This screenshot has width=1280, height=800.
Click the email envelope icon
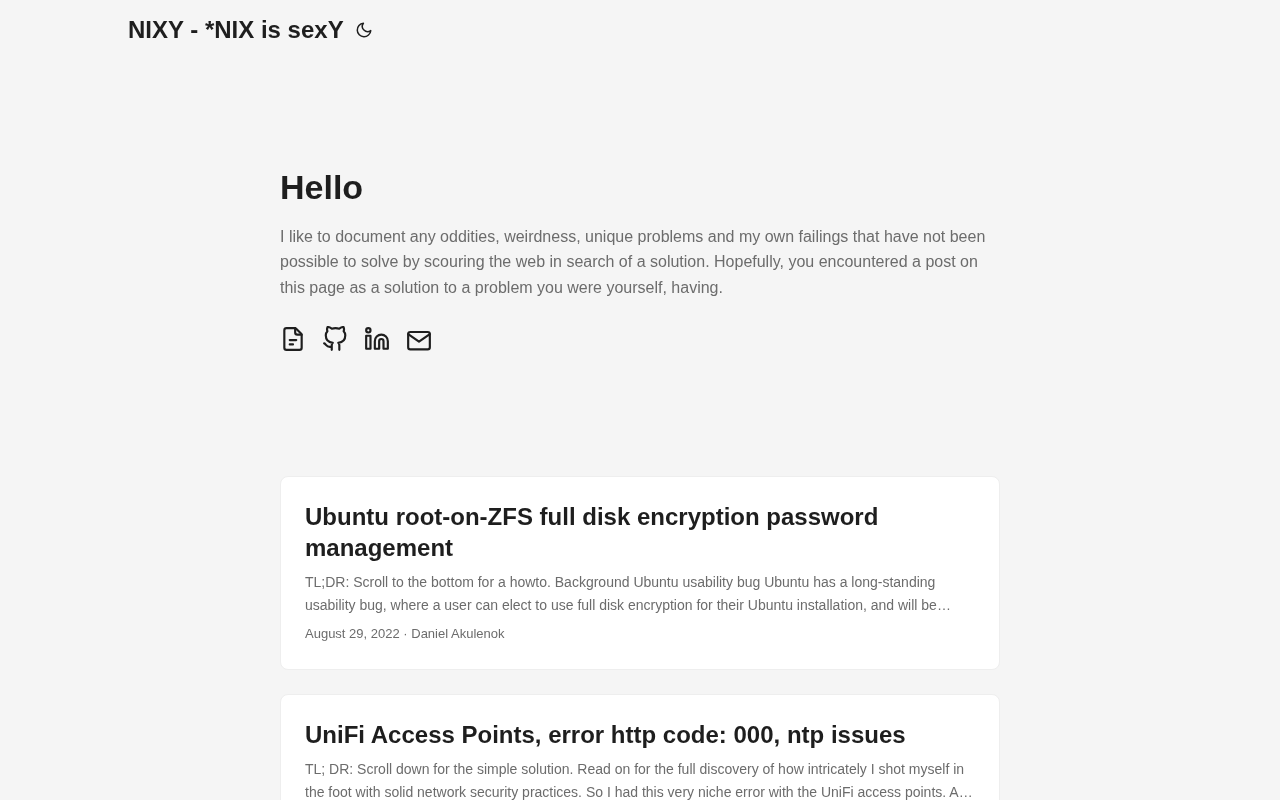[x=419, y=341]
